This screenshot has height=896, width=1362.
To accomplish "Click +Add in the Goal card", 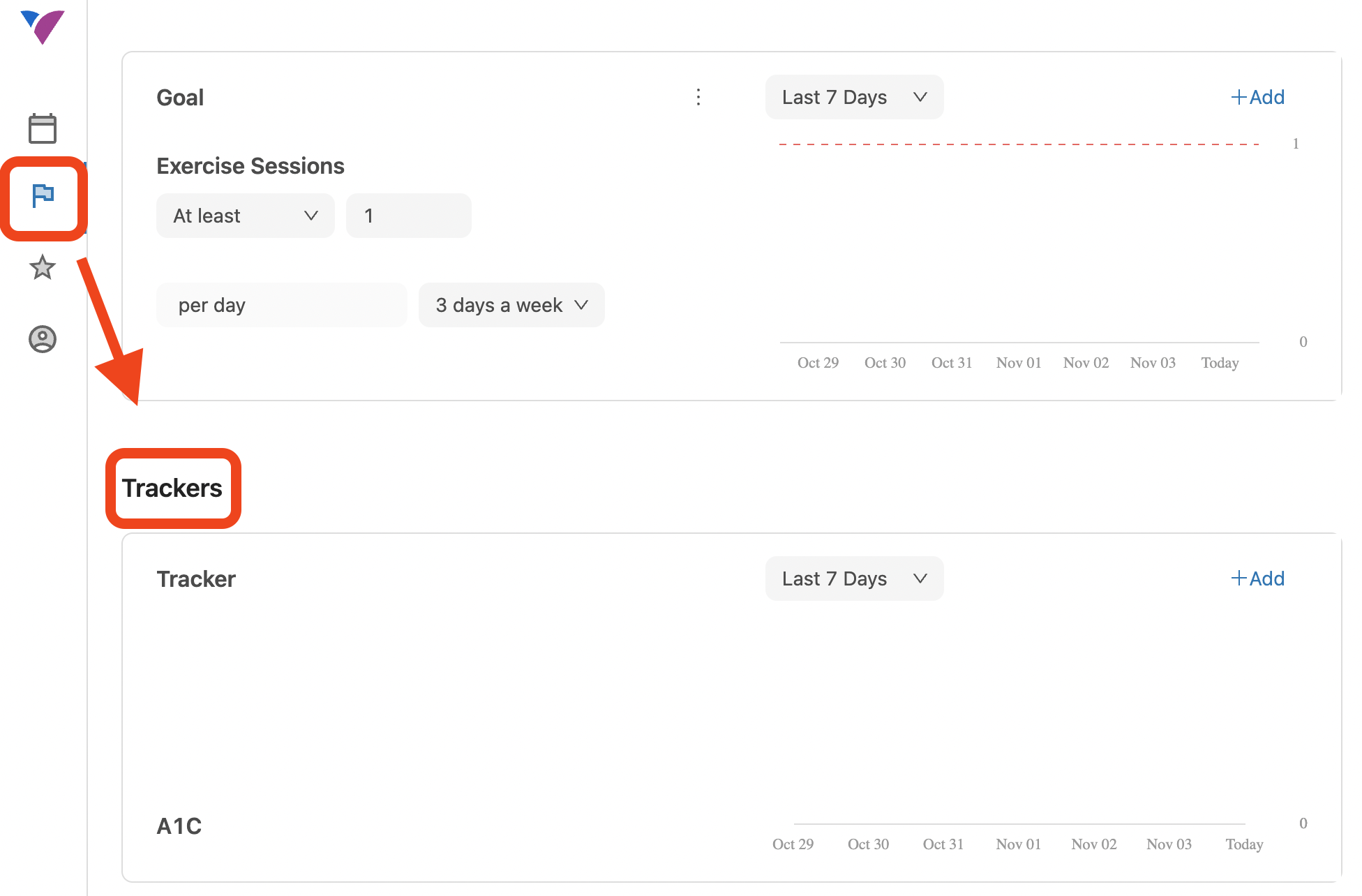I will click(1257, 97).
